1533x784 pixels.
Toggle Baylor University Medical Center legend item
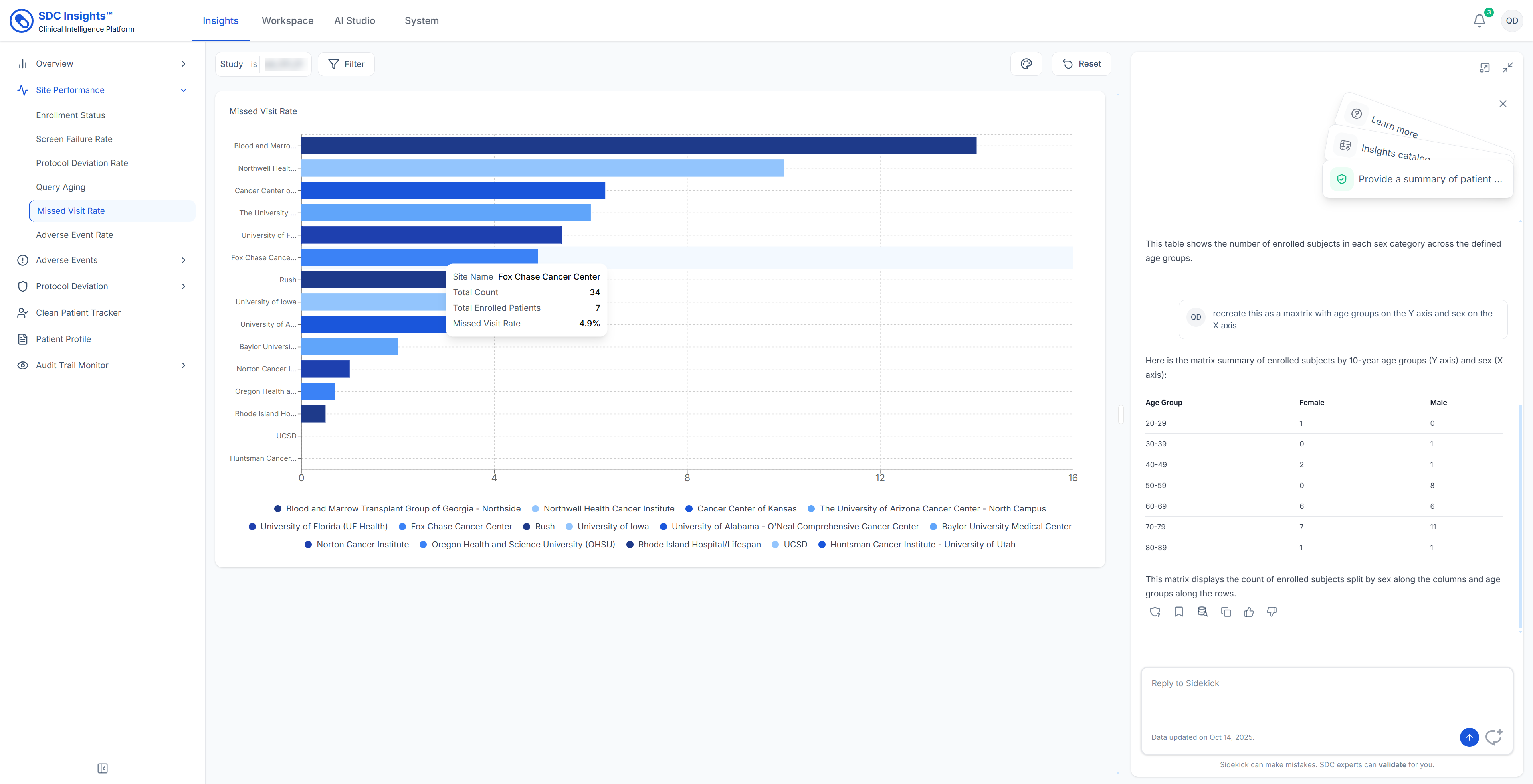[x=1000, y=526]
